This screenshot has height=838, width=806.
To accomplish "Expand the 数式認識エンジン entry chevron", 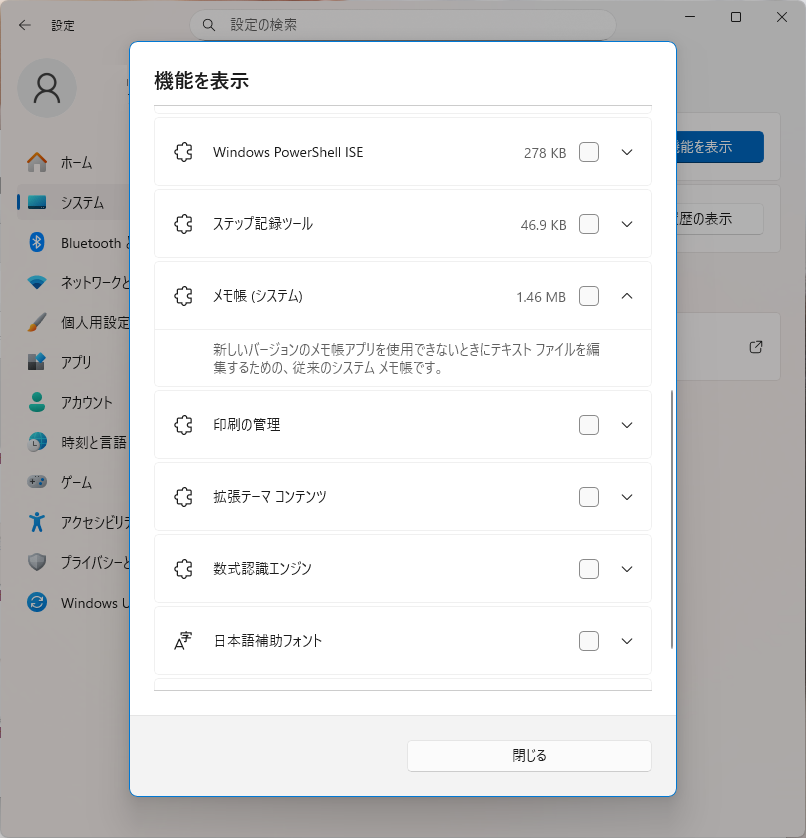I will coord(627,569).
